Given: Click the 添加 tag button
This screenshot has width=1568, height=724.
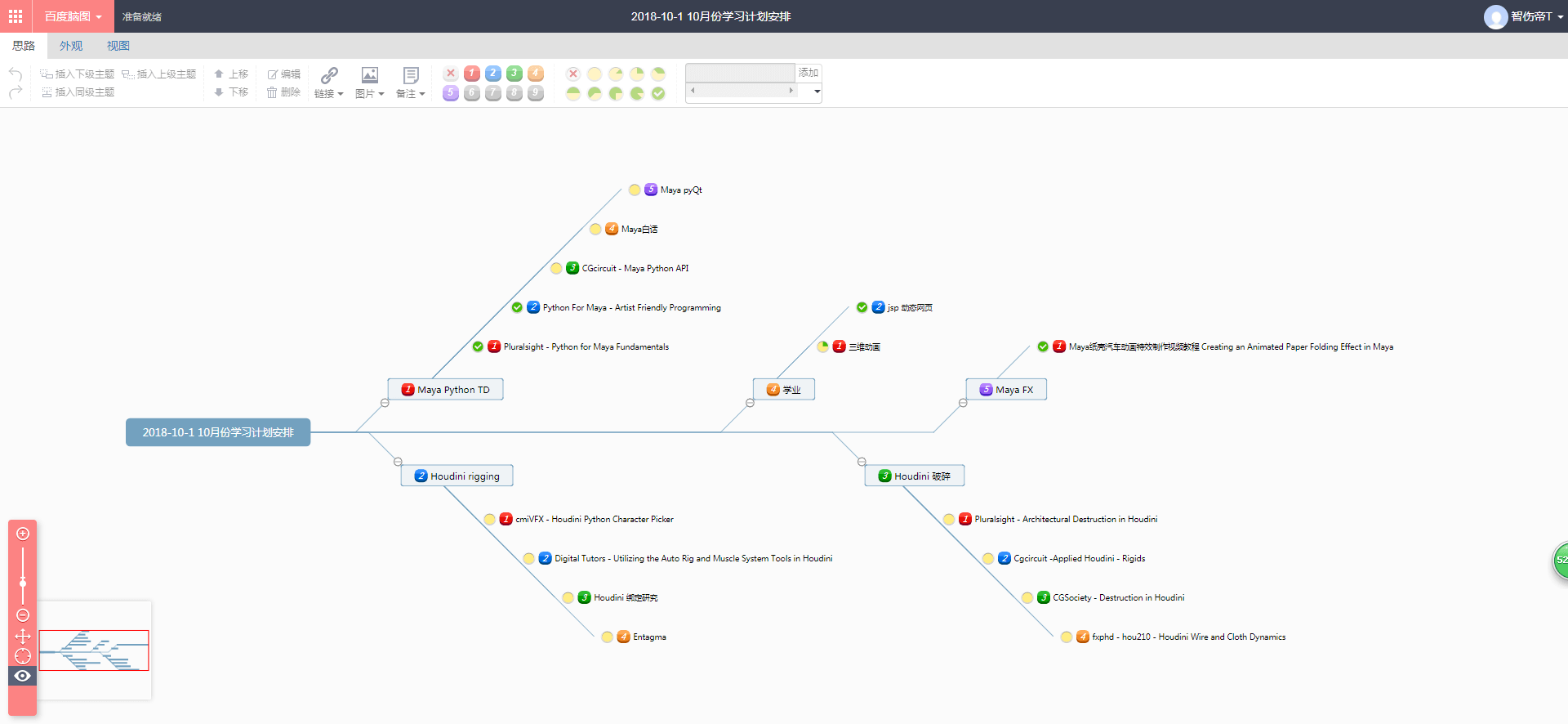Looking at the screenshot, I should tap(808, 73).
